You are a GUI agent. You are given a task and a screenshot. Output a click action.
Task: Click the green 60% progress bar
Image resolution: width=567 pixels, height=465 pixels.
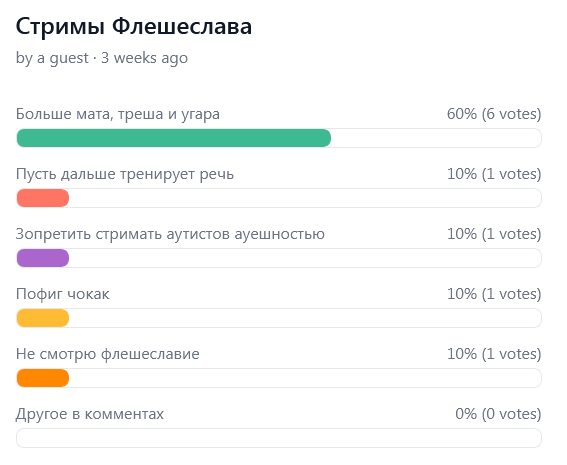click(x=174, y=138)
